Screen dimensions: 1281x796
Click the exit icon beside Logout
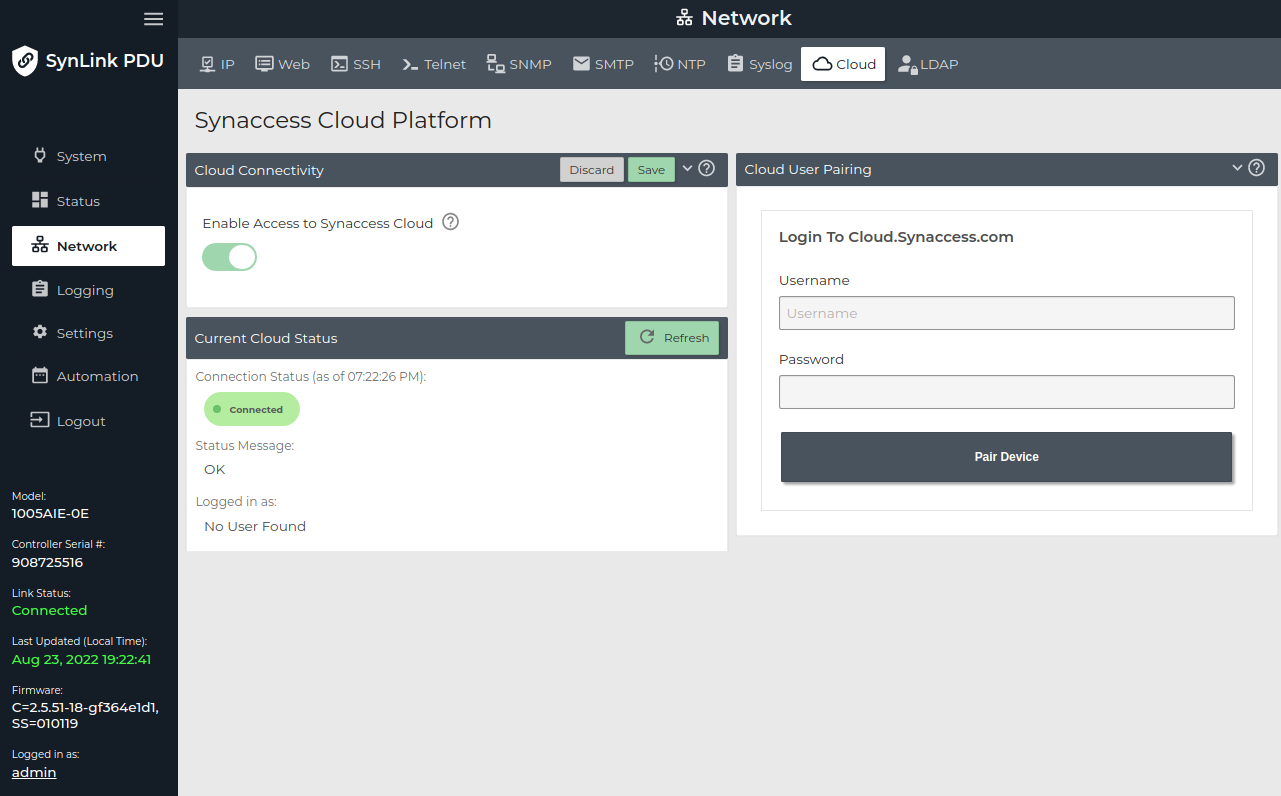click(40, 420)
